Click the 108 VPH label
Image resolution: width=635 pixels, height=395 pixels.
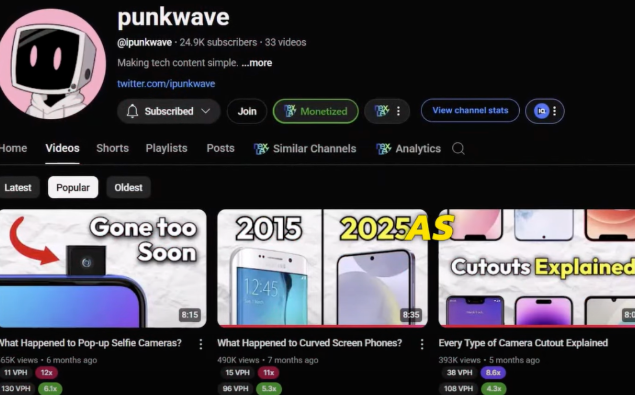click(458, 389)
